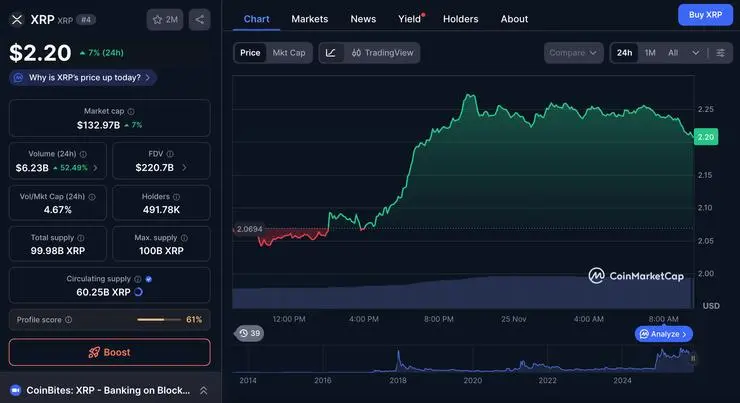This screenshot has height=403, width=740.
Task: Click the 491.78K holders value
Action: [x=161, y=210]
